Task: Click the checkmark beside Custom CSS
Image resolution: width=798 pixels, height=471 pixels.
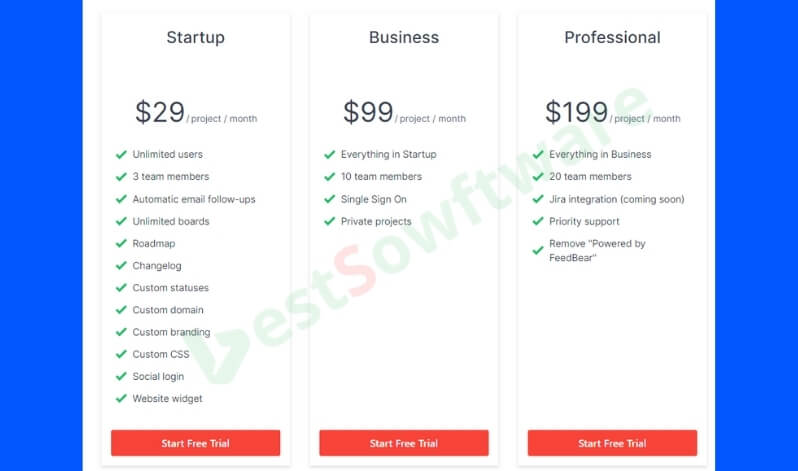Action: click(x=121, y=355)
